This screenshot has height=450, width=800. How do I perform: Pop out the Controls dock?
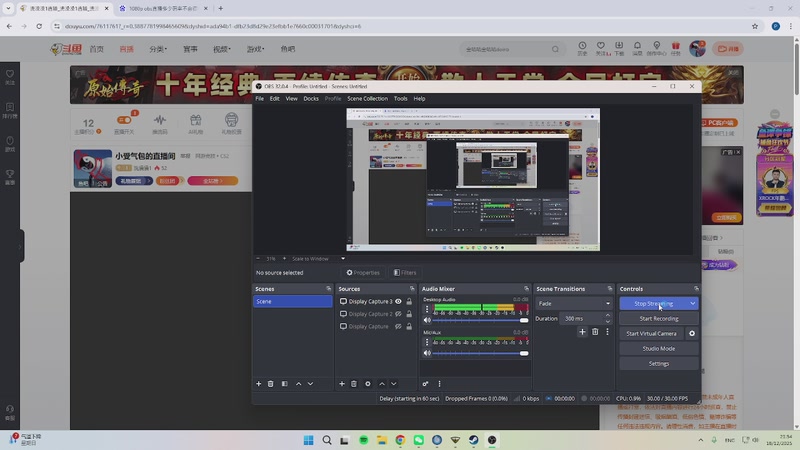(696, 289)
